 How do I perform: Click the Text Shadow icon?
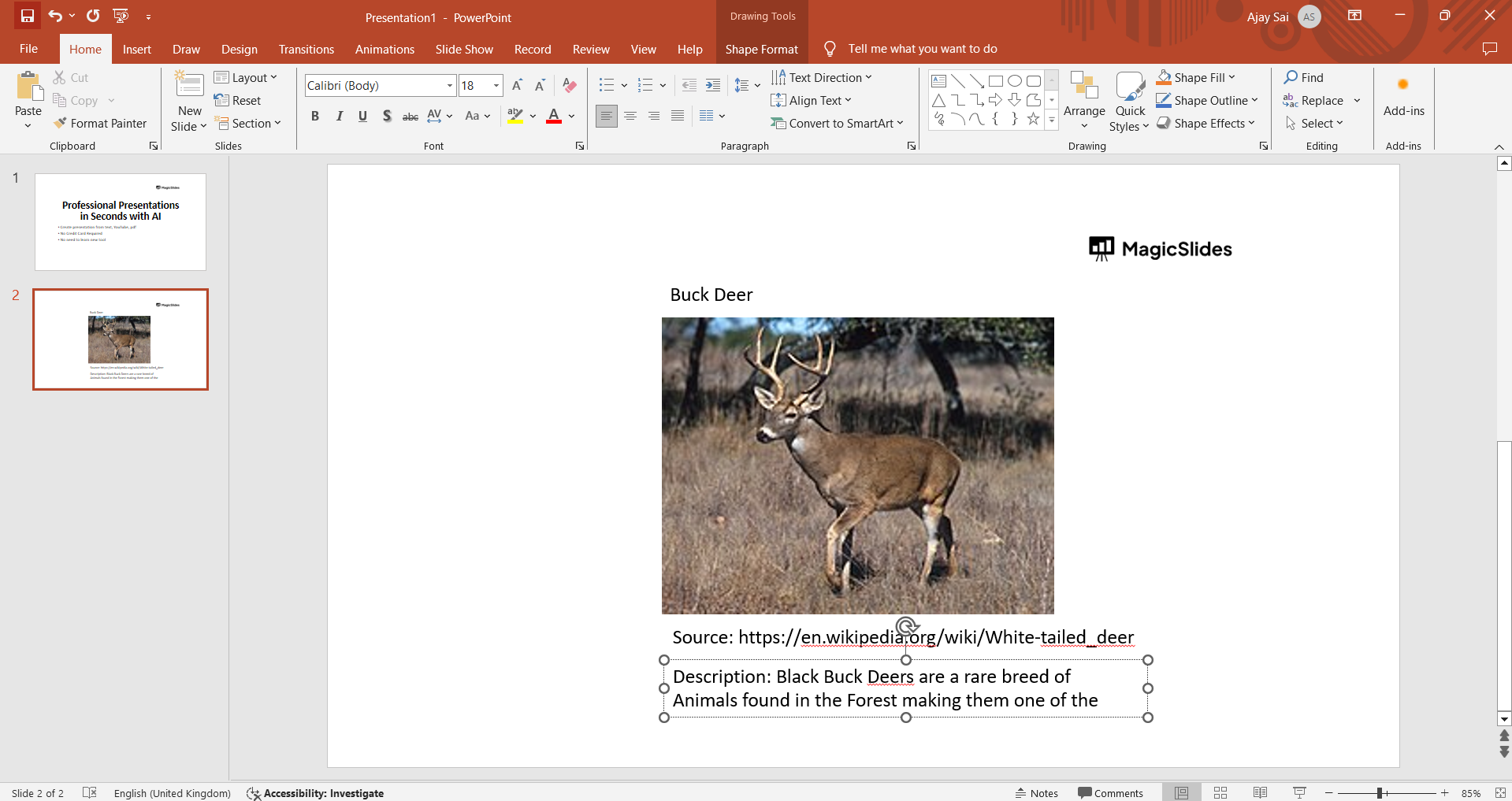(x=386, y=116)
